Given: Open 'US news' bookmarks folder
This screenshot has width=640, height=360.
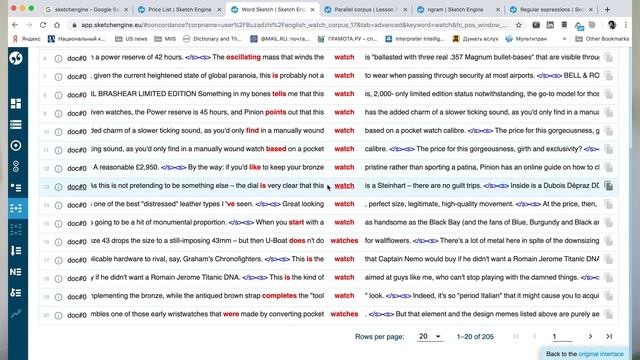Looking at the screenshot, I should (131, 39).
